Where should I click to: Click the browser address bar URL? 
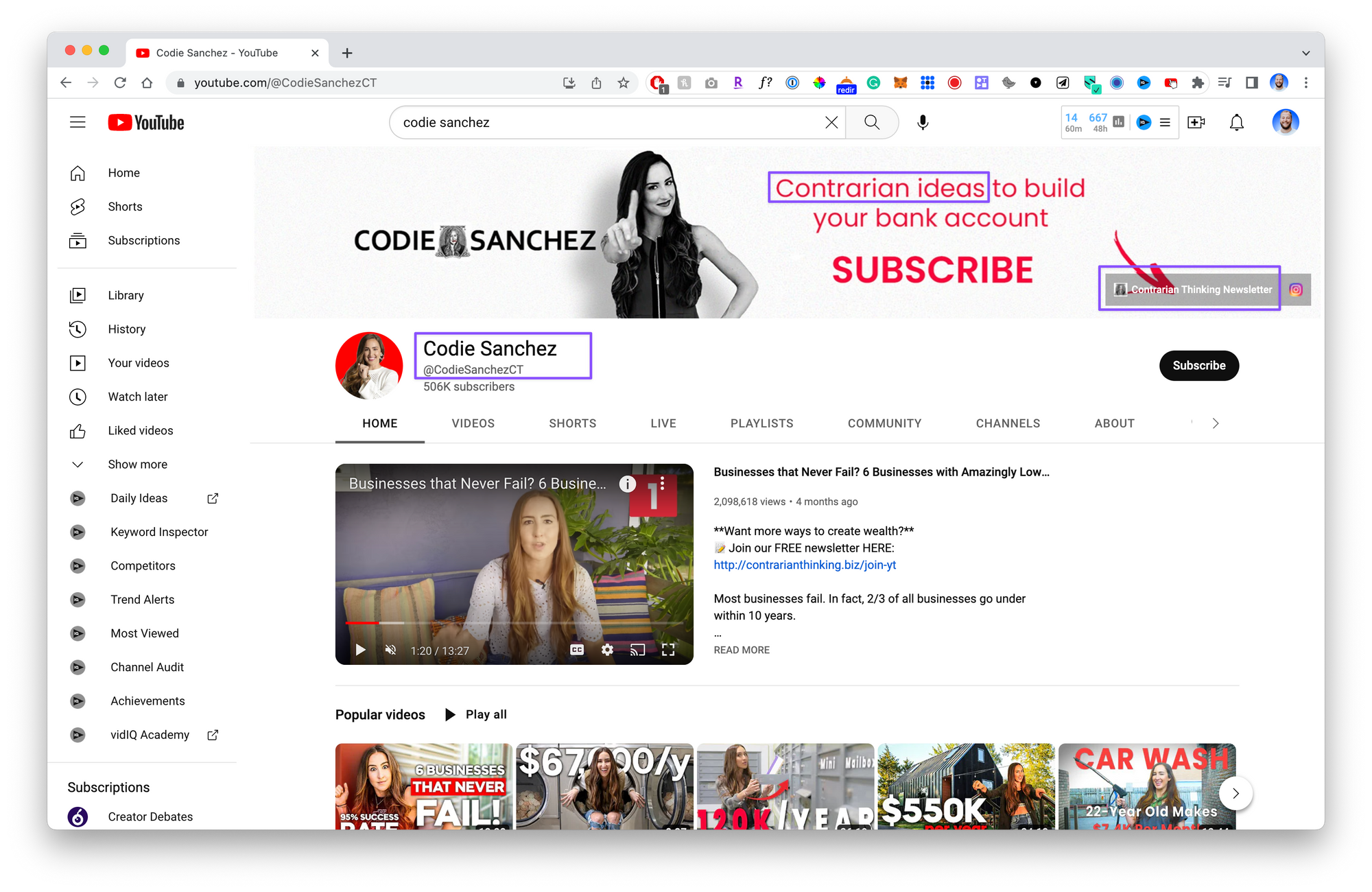(285, 82)
